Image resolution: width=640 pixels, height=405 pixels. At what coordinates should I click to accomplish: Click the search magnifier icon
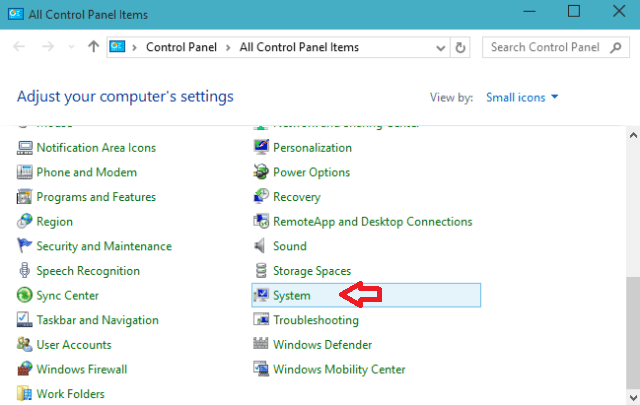click(x=616, y=48)
